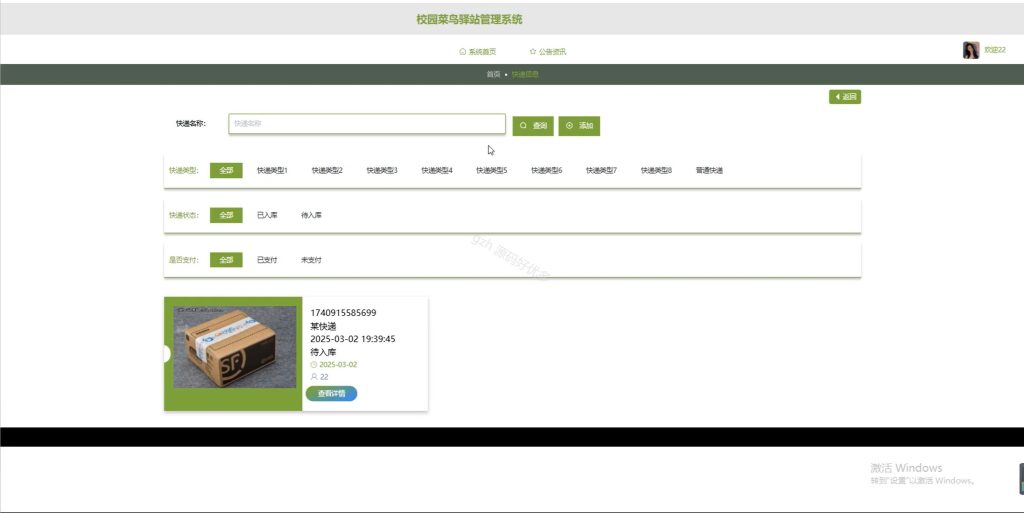Filter by 快递类型2
The height and width of the screenshot is (513, 1024).
327,170
